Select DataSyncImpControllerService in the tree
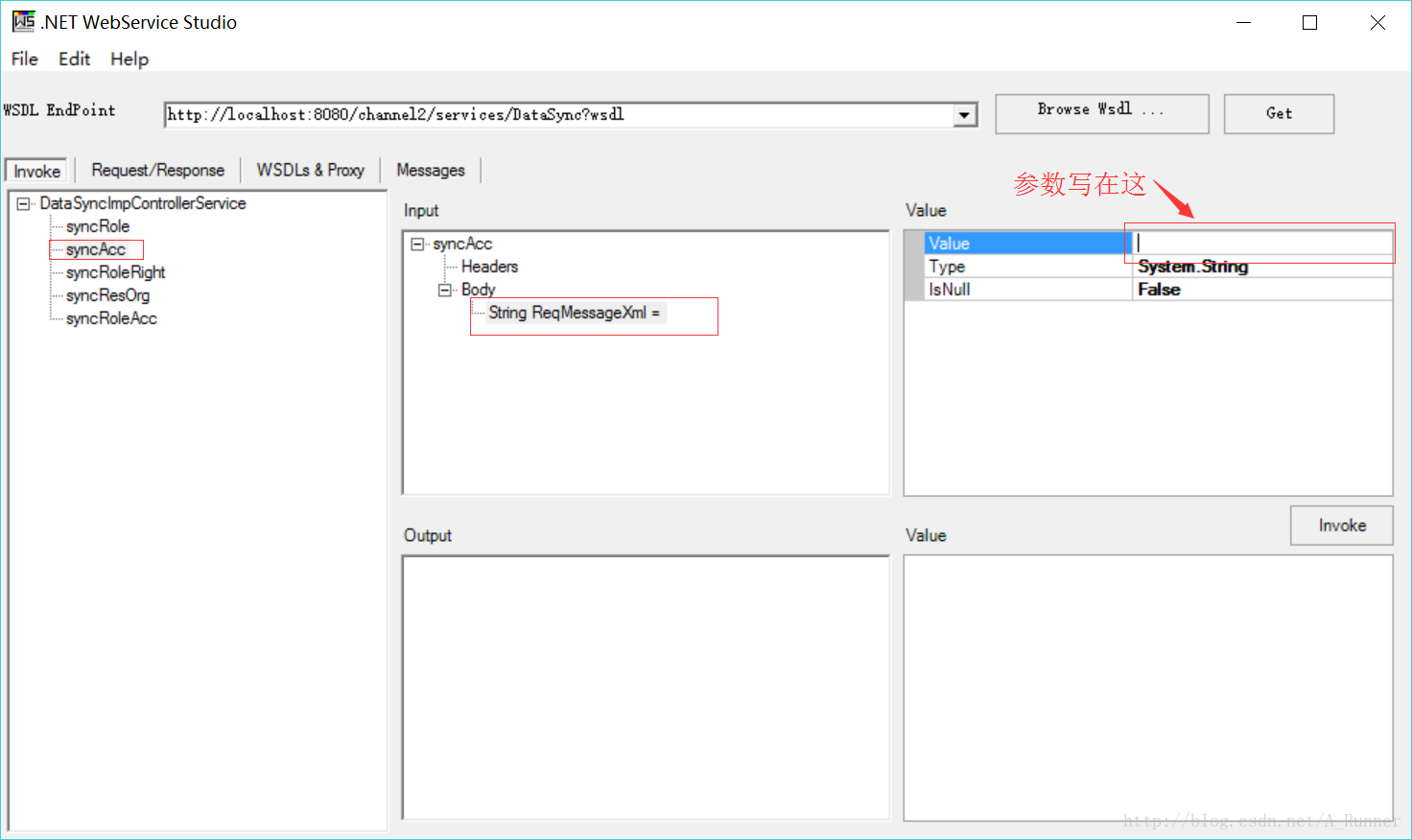1412x840 pixels. point(143,203)
